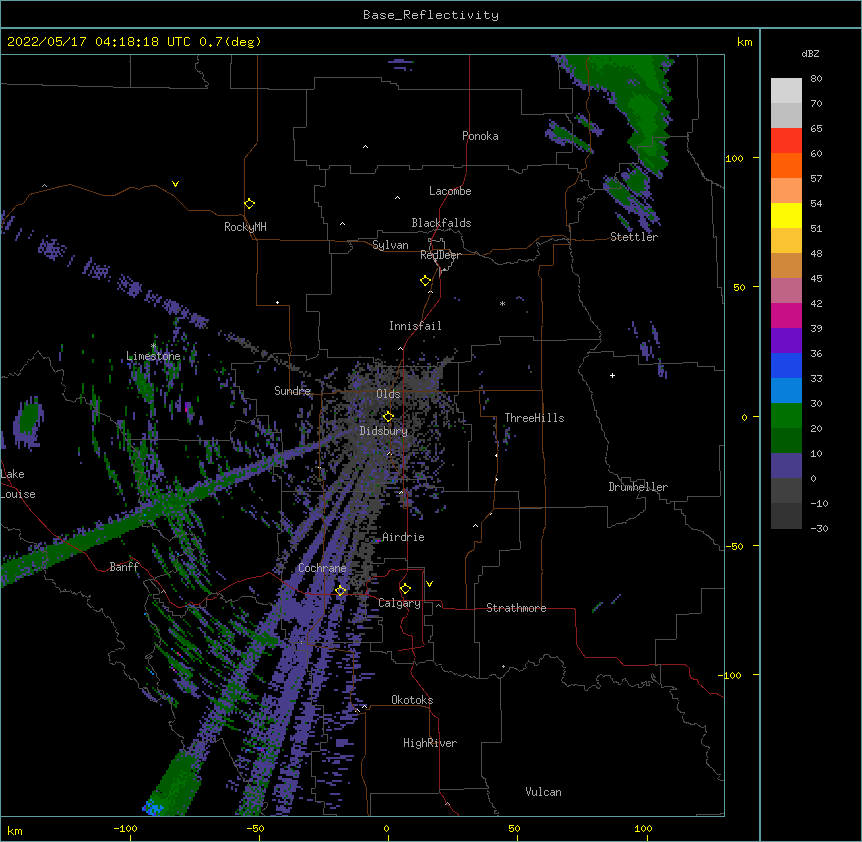The width and height of the screenshot is (862, 842).
Task: Click the white plus marker north of Drumheller
Action: click(612, 375)
